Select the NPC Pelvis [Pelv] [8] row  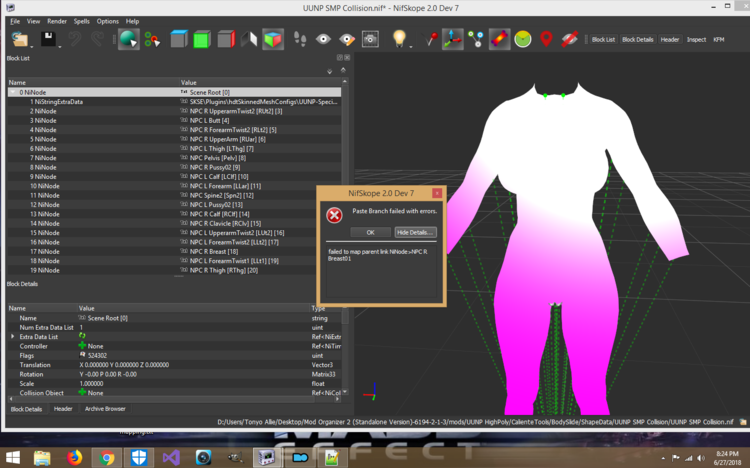tap(174, 157)
